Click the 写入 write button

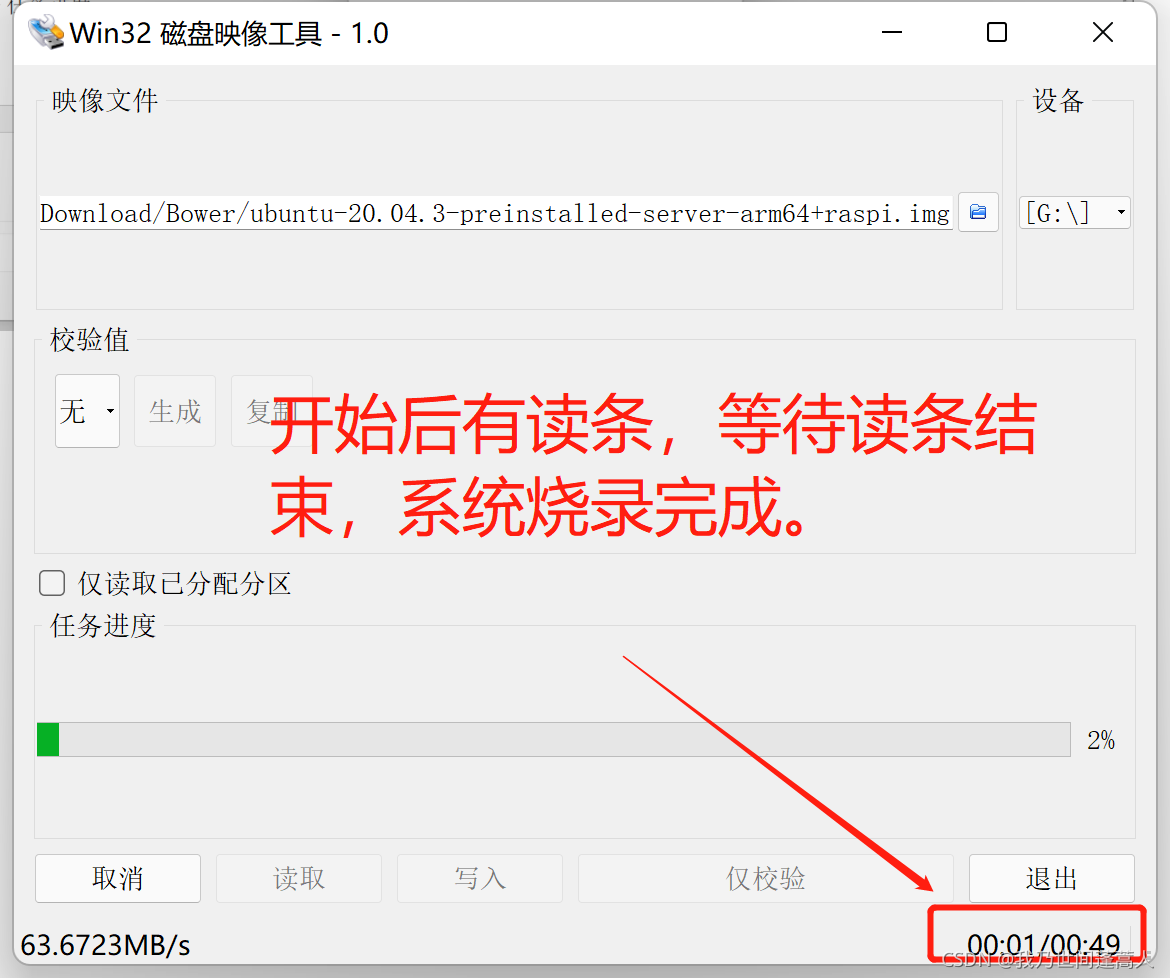tap(480, 878)
